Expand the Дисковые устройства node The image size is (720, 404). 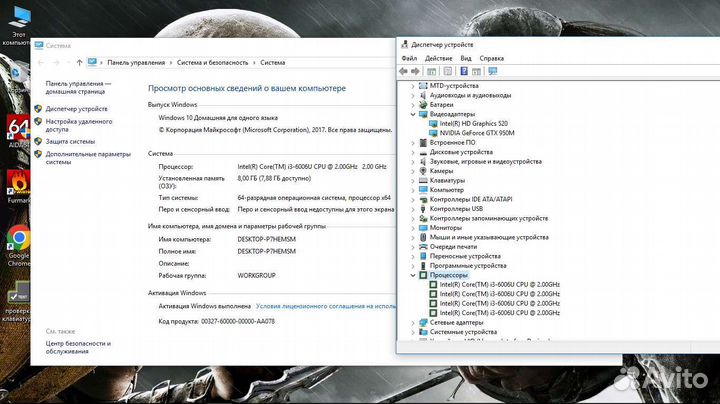point(413,152)
